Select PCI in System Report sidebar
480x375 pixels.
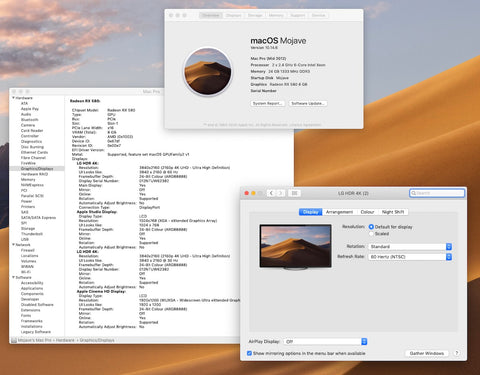[x=24, y=190]
